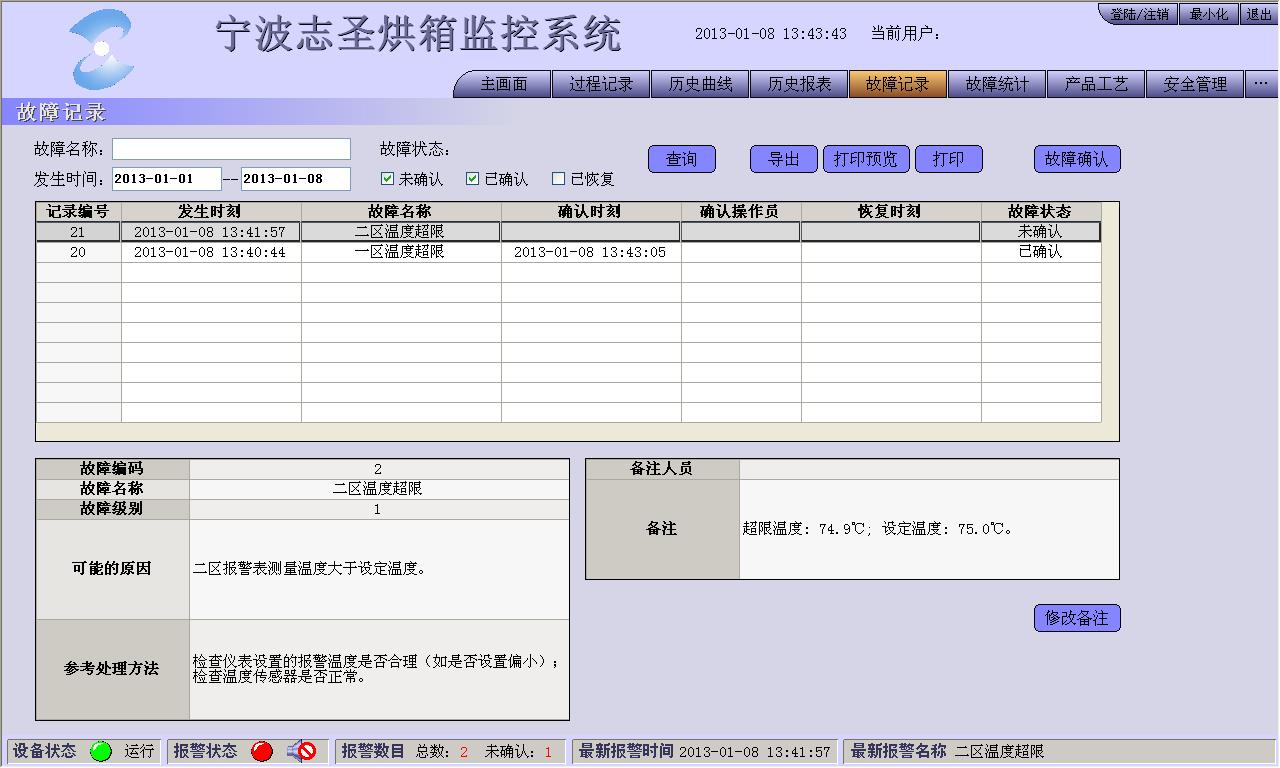Click the 未确认 status cell in row 21
Viewport: 1280px width, 768px height.
click(x=1041, y=232)
